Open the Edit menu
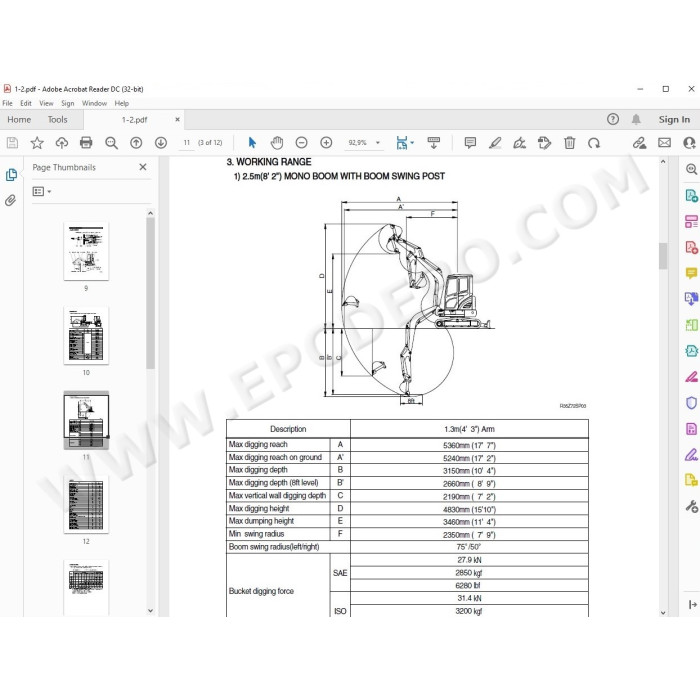The width and height of the screenshot is (700, 700). (26, 103)
